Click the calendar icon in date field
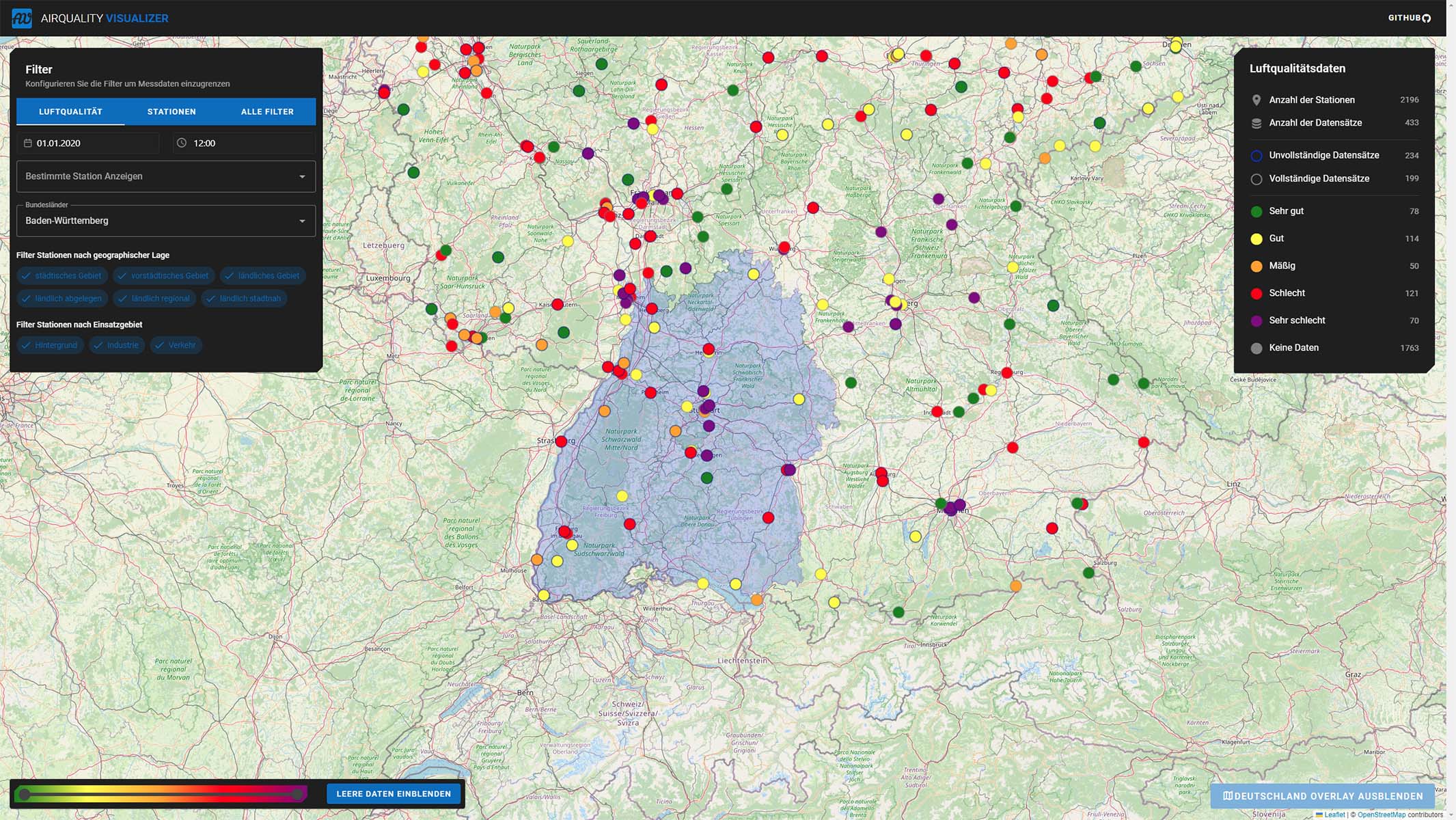The width and height of the screenshot is (1456, 820). coord(28,143)
